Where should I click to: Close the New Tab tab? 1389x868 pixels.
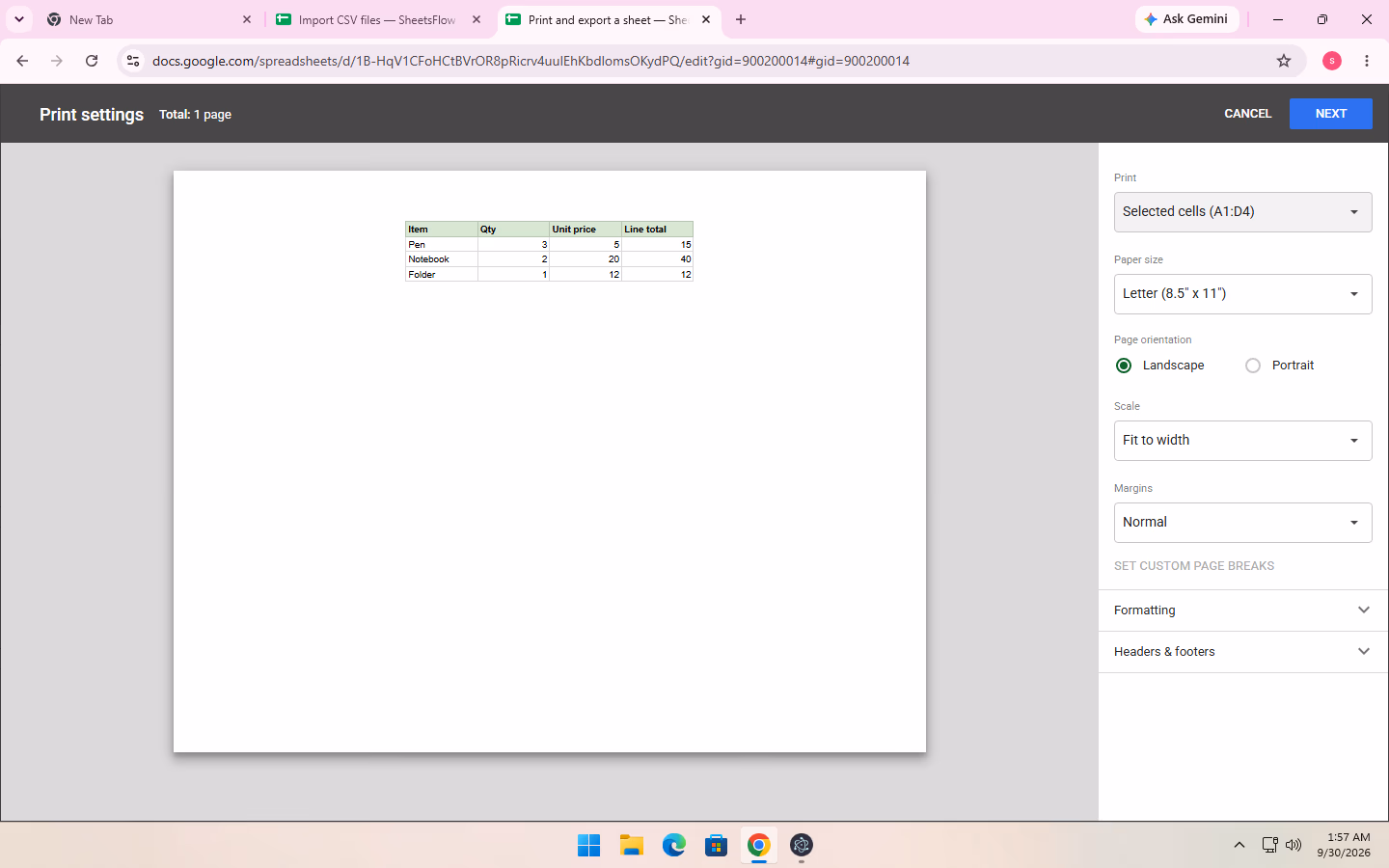[x=247, y=19]
